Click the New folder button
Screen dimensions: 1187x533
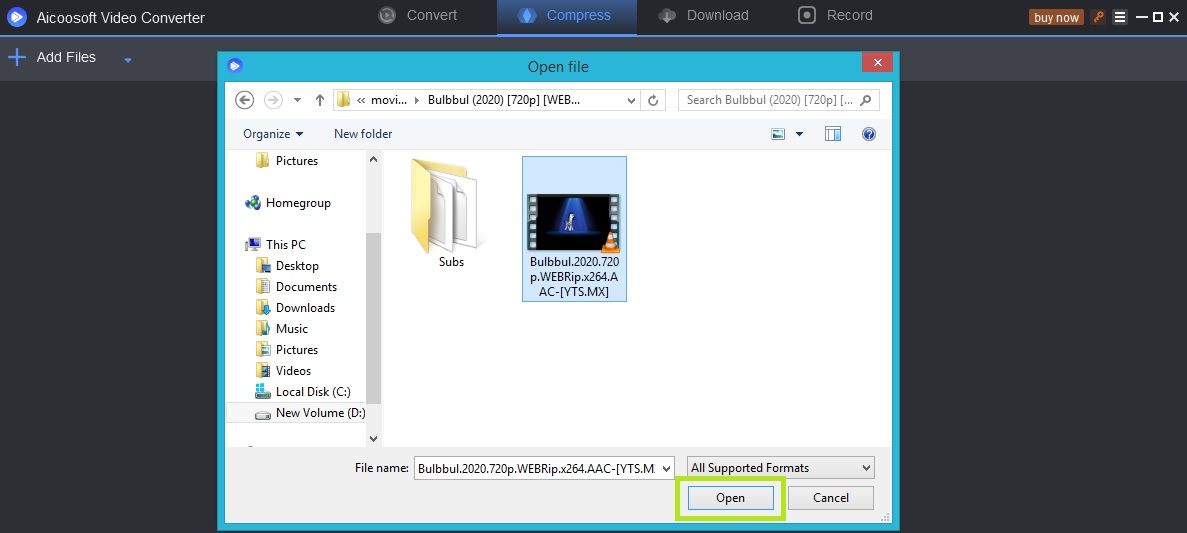point(363,134)
